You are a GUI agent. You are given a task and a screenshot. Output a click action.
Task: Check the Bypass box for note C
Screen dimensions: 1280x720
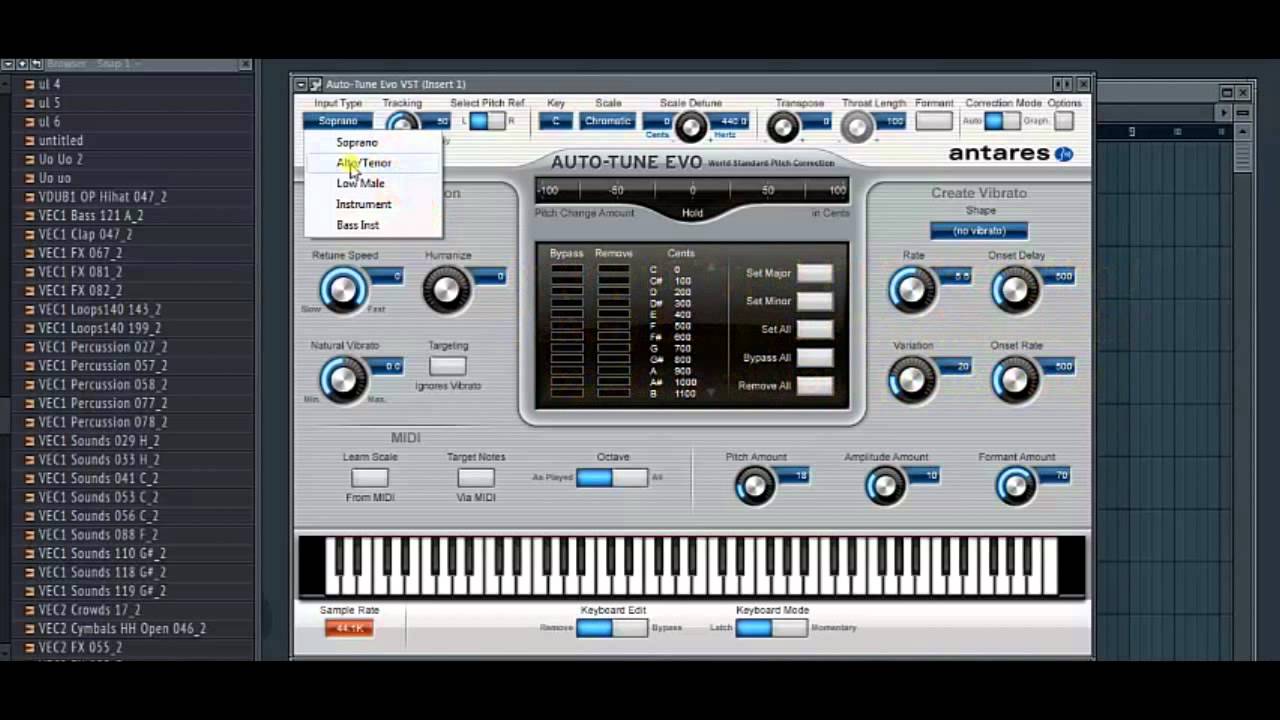[x=566, y=270]
